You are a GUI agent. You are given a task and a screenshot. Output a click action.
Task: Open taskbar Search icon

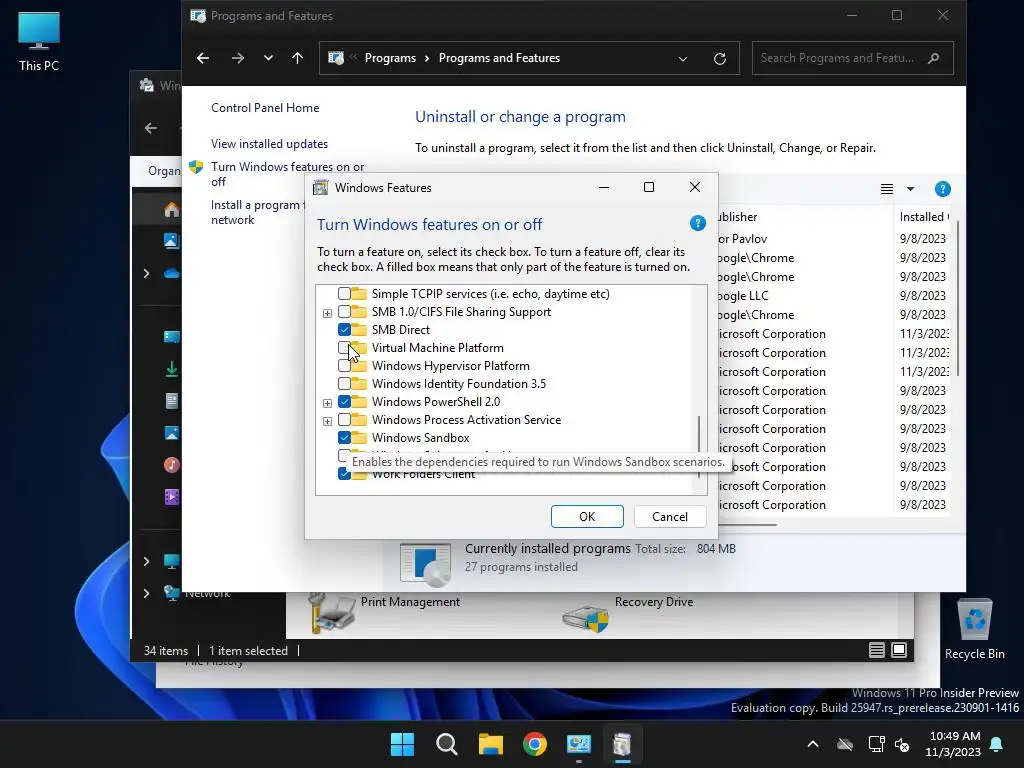(447, 744)
